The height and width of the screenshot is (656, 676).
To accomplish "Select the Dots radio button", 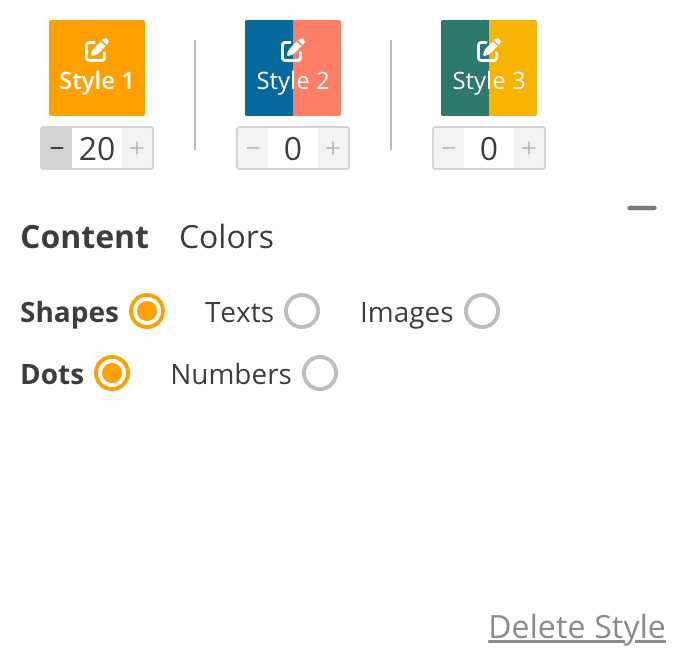I will pyautogui.click(x=112, y=374).
